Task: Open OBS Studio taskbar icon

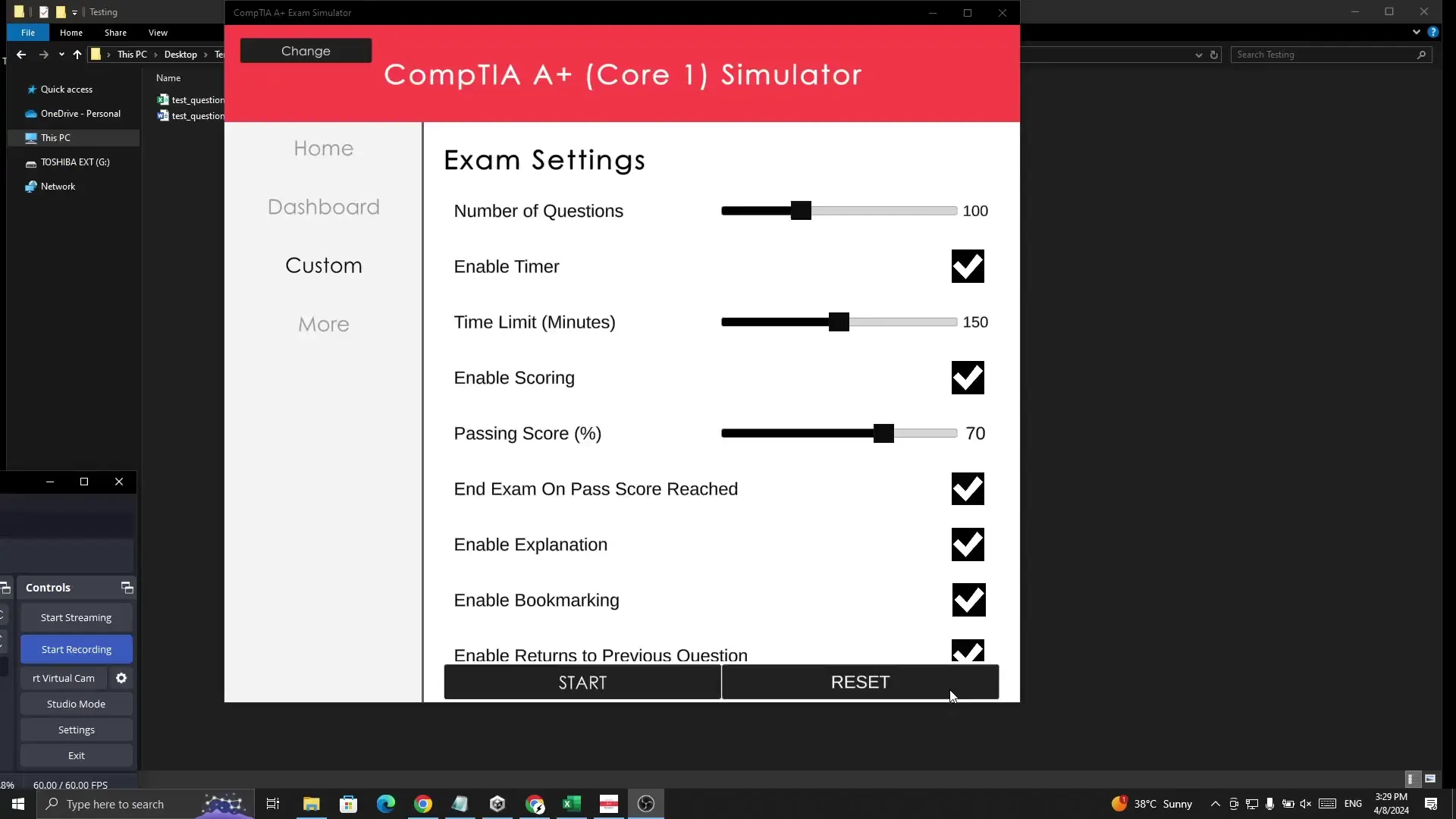Action: (x=646, y=804)
